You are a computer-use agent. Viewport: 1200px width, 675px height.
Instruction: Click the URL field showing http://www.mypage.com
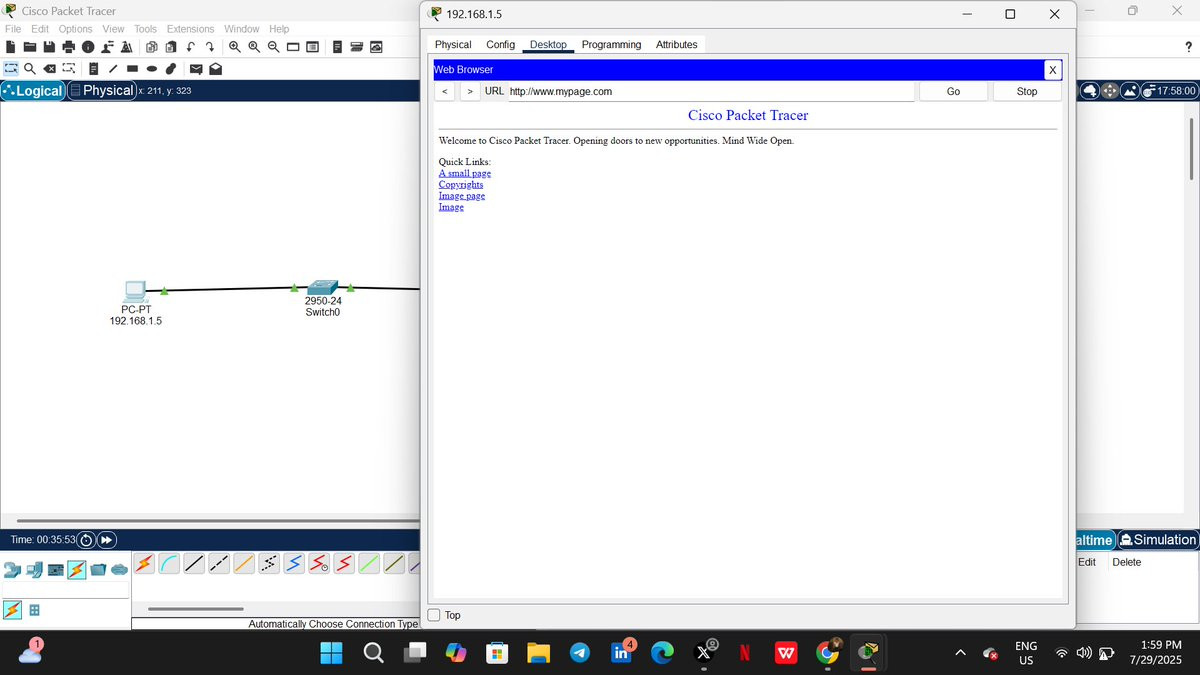click(711, 91)
